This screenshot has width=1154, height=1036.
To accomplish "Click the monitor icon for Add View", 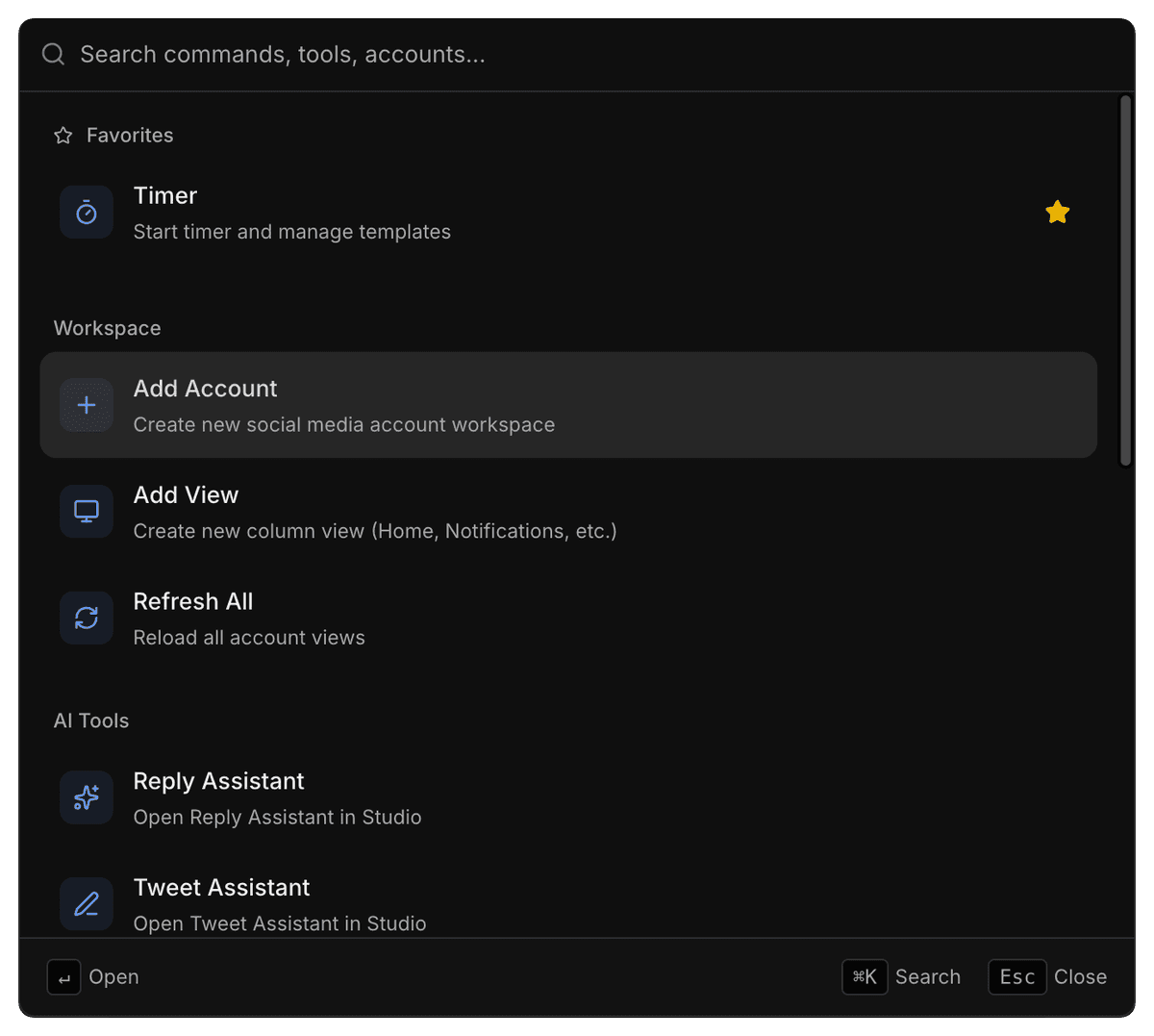I will click(x=87, y=512).
